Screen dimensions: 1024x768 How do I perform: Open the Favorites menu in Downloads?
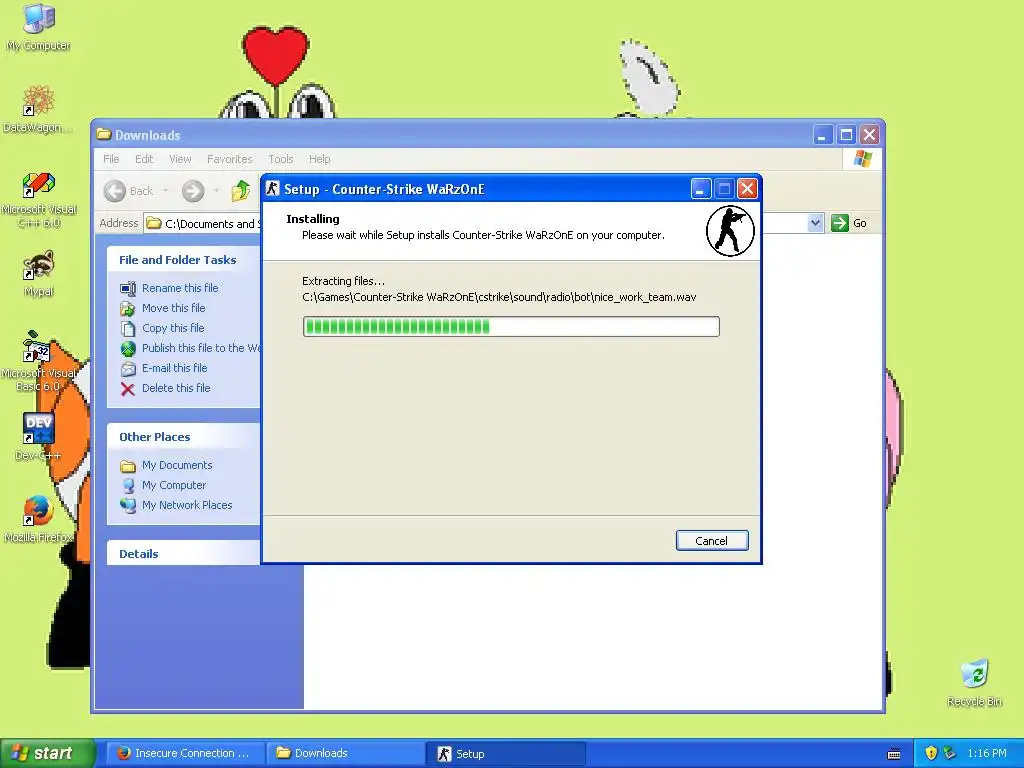click(x=229, y=159)
